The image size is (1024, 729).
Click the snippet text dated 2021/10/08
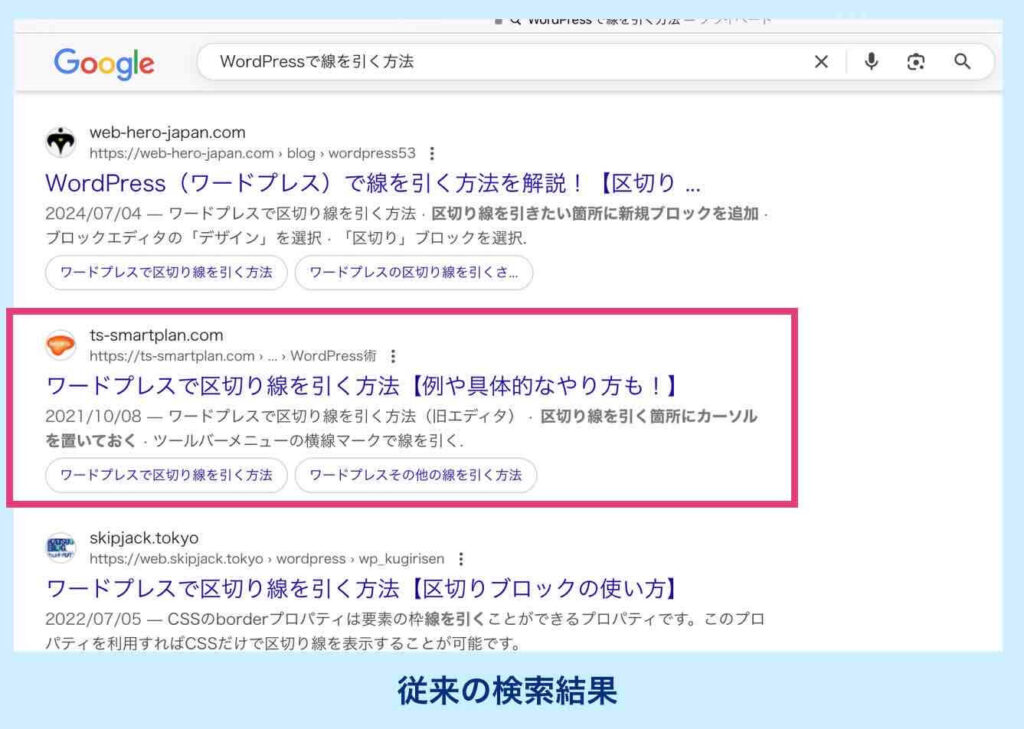click(x=401, y=429)
